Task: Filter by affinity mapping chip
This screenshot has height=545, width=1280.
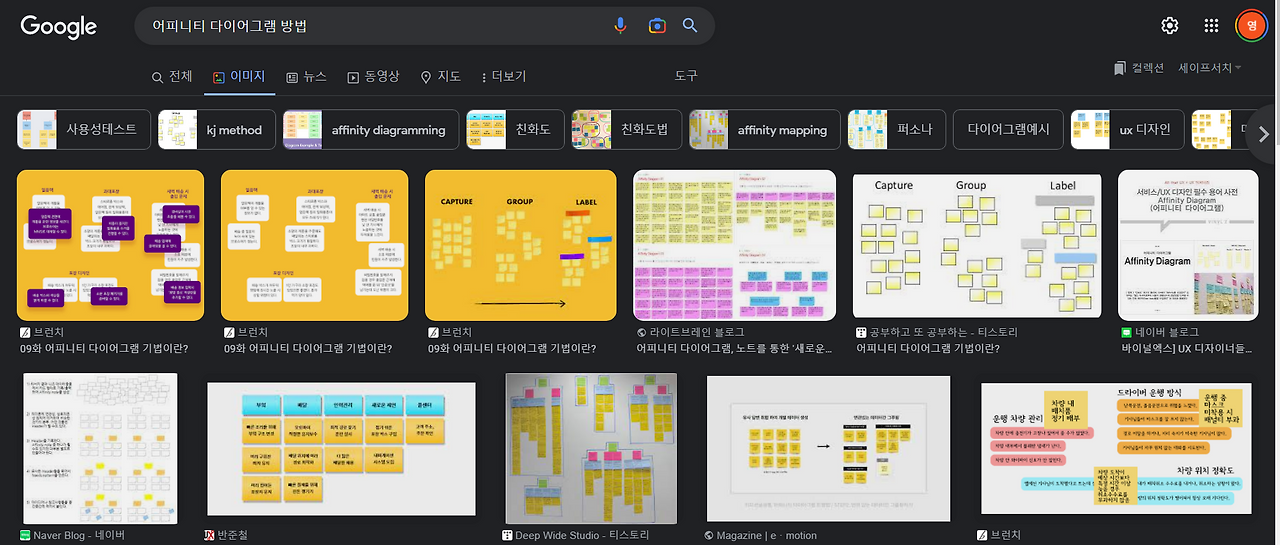Action: (x=765, y=129)
